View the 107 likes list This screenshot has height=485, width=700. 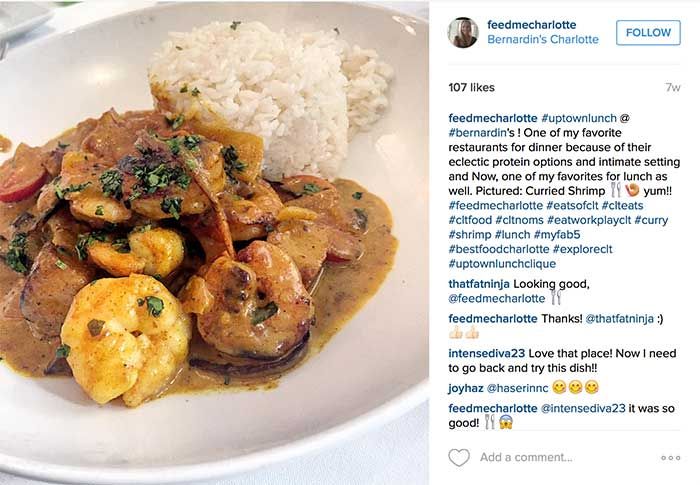[471, 88]
